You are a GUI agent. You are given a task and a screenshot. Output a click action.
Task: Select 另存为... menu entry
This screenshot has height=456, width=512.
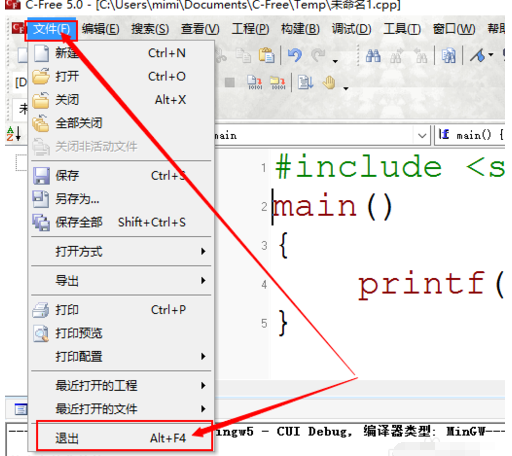pyautogui.click(x=121, y=199)
